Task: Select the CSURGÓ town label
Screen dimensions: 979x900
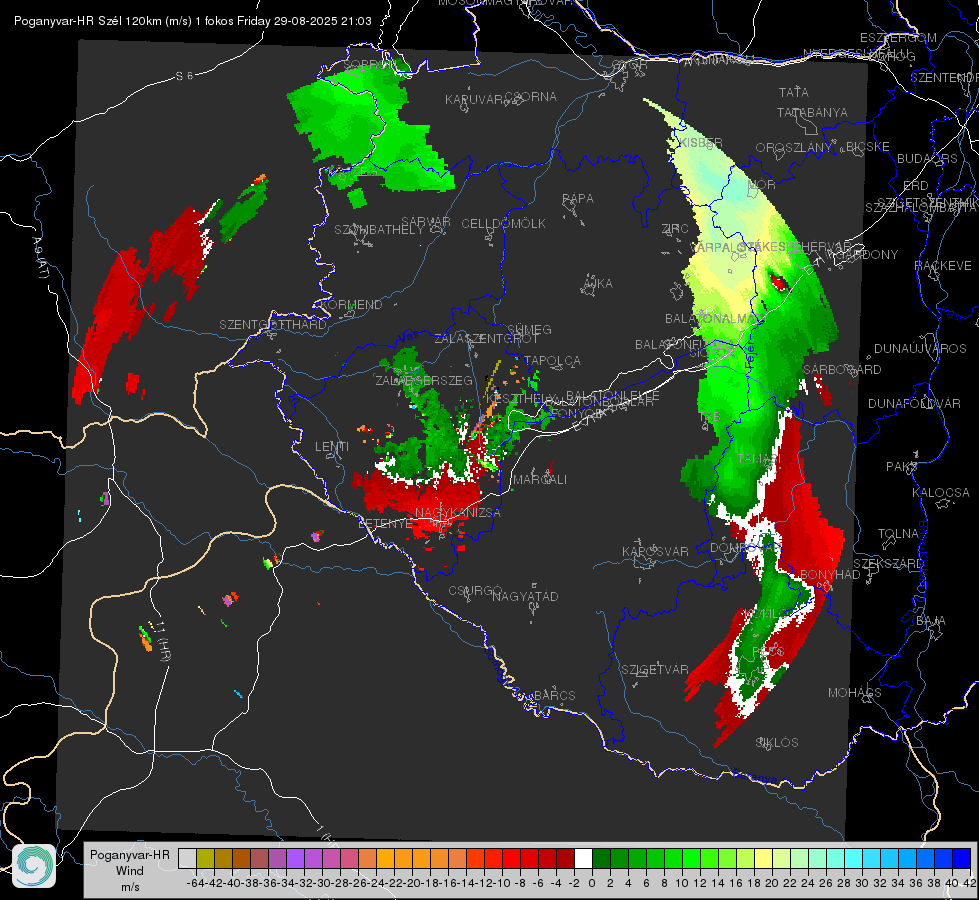Action: (475, 591)
